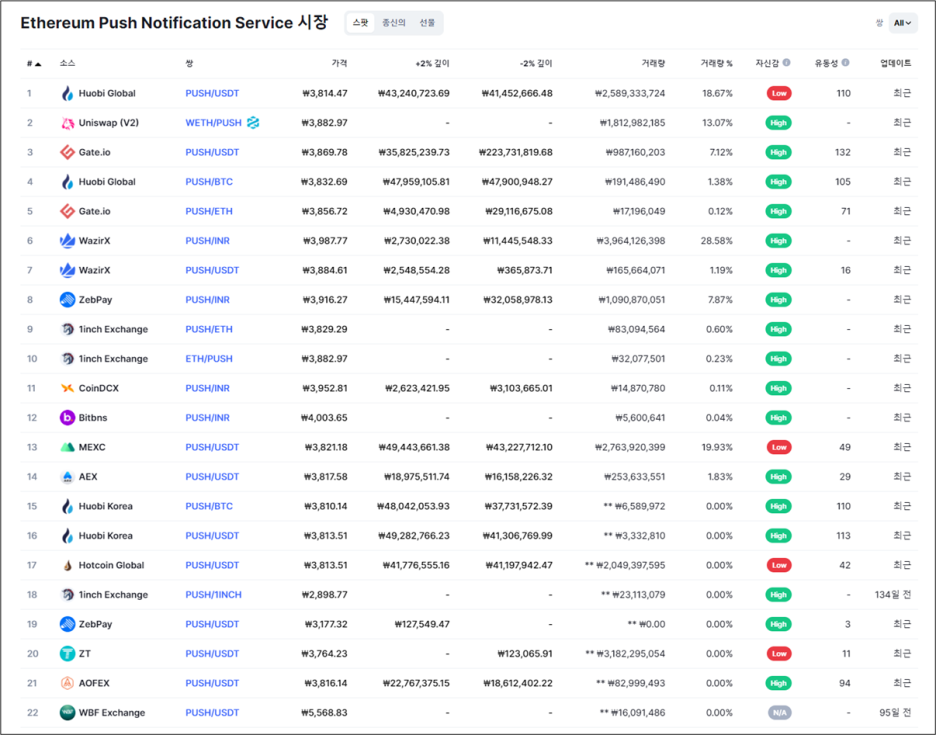Click the Hotcoin Global flame logo
936x735 pixels.
pos(67,565)
